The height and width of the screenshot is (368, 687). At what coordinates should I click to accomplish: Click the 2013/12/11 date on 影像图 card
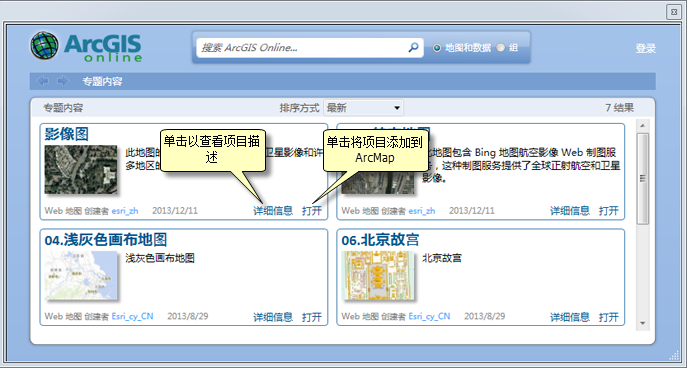pyautogui.click(x=175, y=211)
